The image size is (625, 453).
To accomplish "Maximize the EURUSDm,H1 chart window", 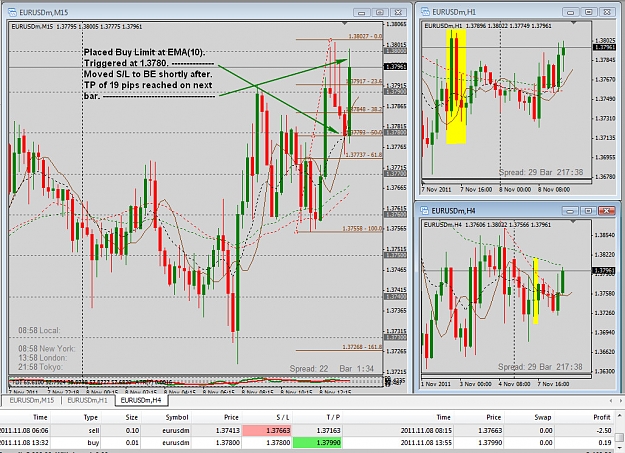I will [589, 12].
